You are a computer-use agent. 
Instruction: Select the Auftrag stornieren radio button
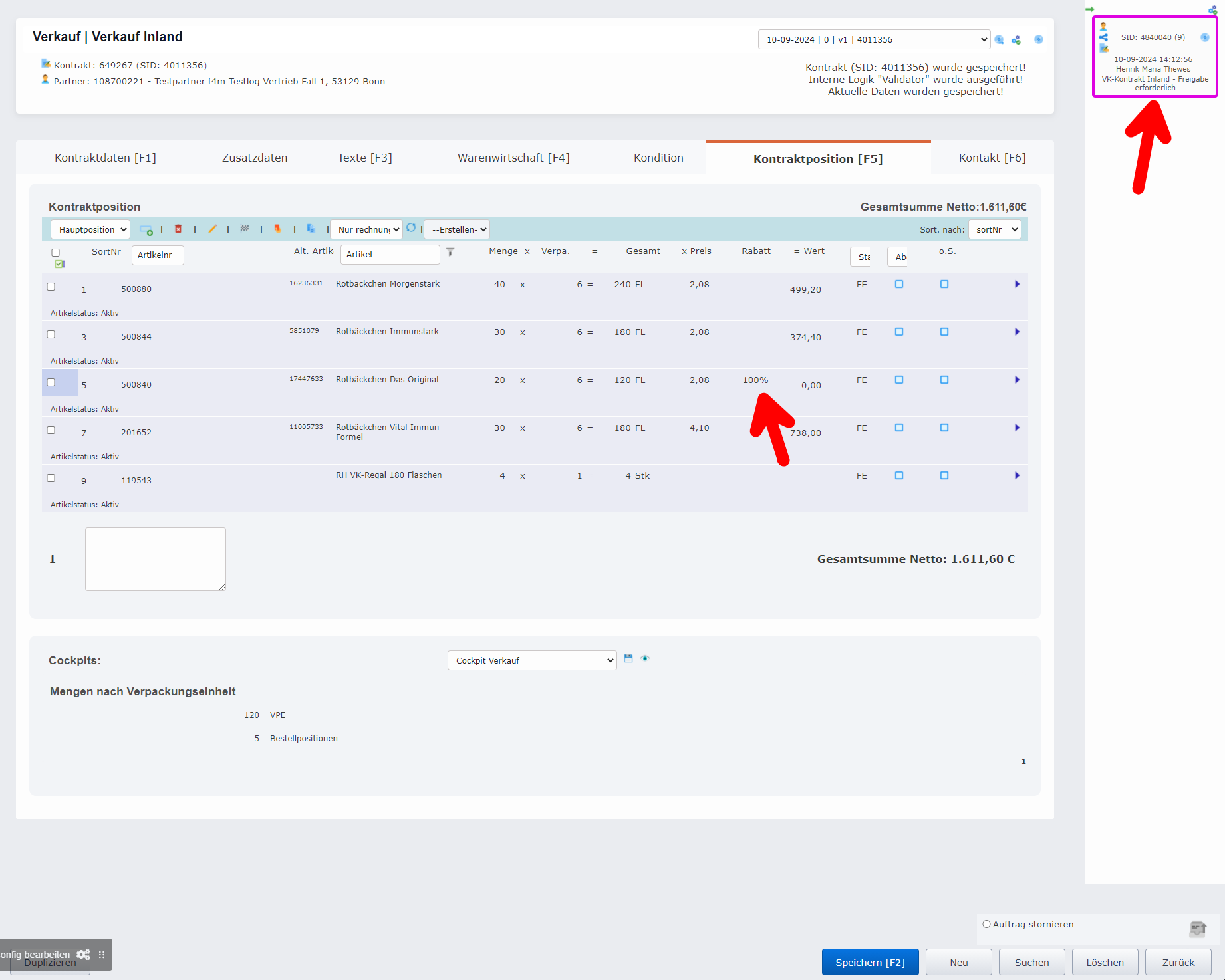(x=986, y=924)
